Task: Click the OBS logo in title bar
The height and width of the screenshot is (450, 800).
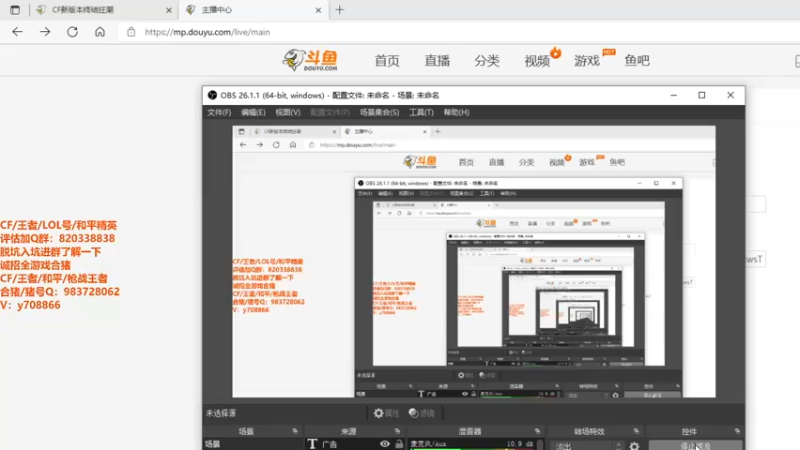Action: tap(212, 95)
